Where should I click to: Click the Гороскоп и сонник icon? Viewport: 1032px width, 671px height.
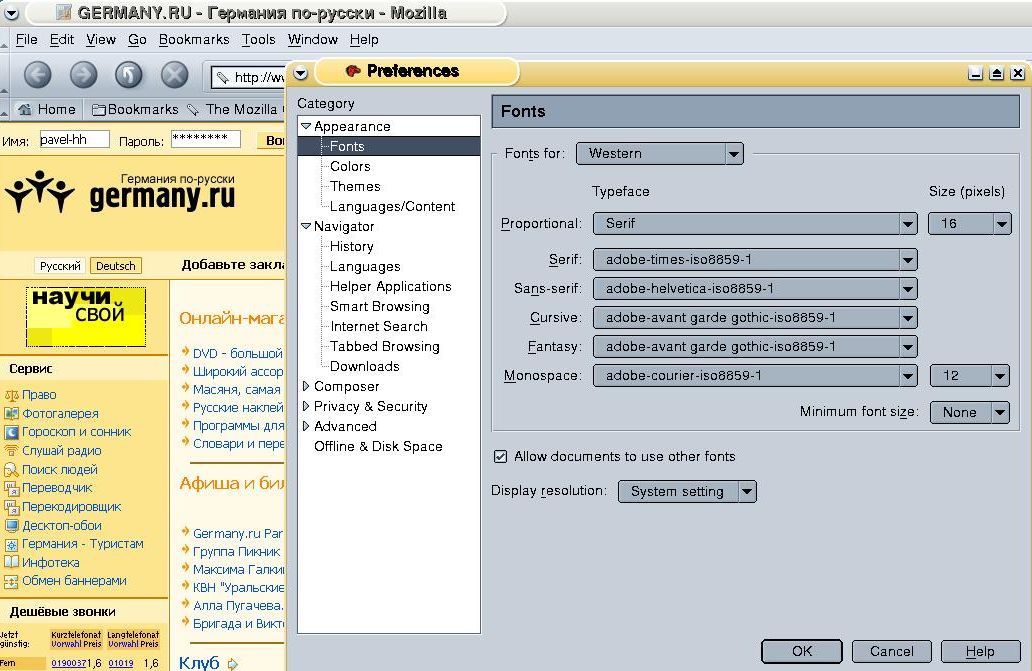point(11,432)
